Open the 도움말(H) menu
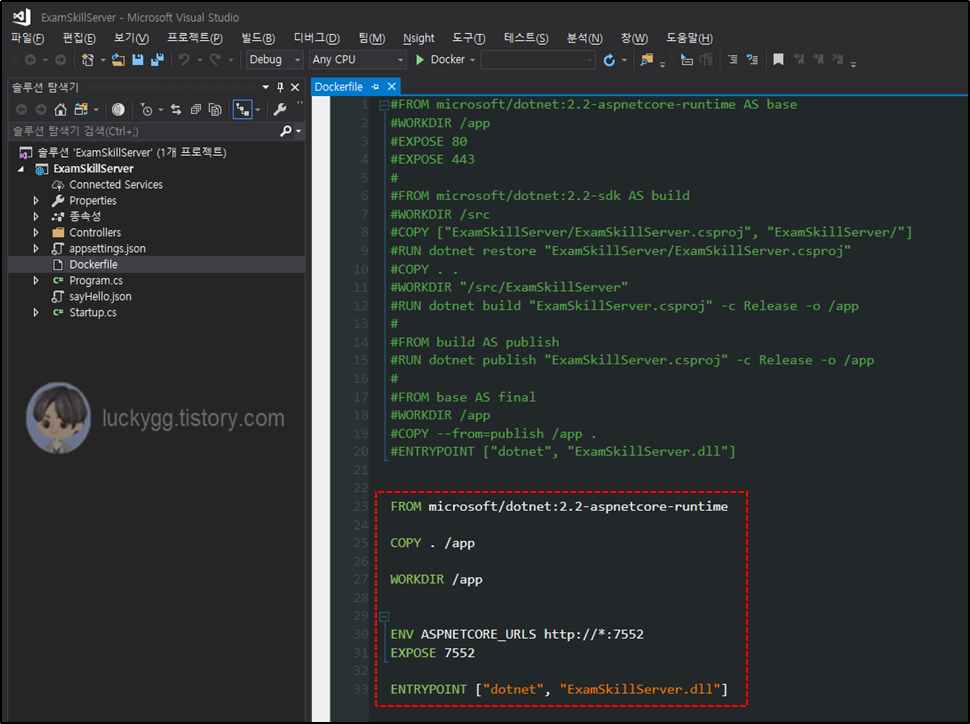The height and width of the screenshot is (724, 970). [689, 38]
